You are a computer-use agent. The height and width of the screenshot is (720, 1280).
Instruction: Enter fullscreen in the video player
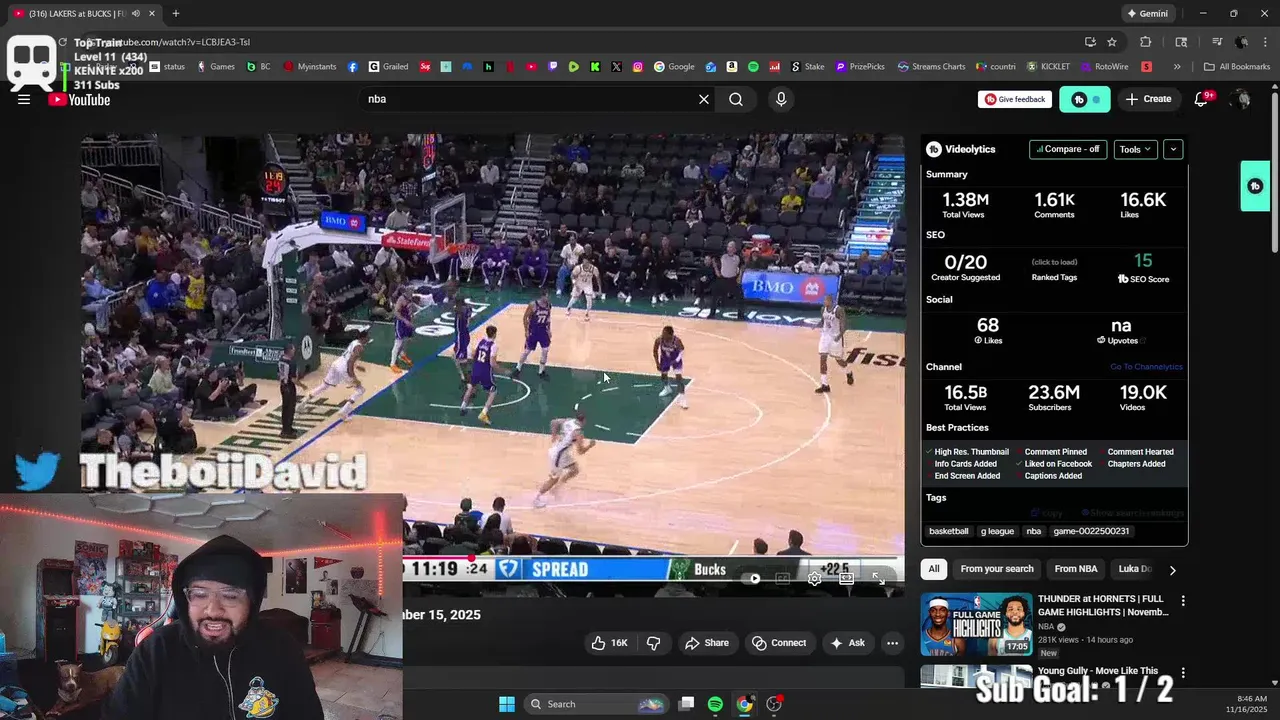point(878,578)
